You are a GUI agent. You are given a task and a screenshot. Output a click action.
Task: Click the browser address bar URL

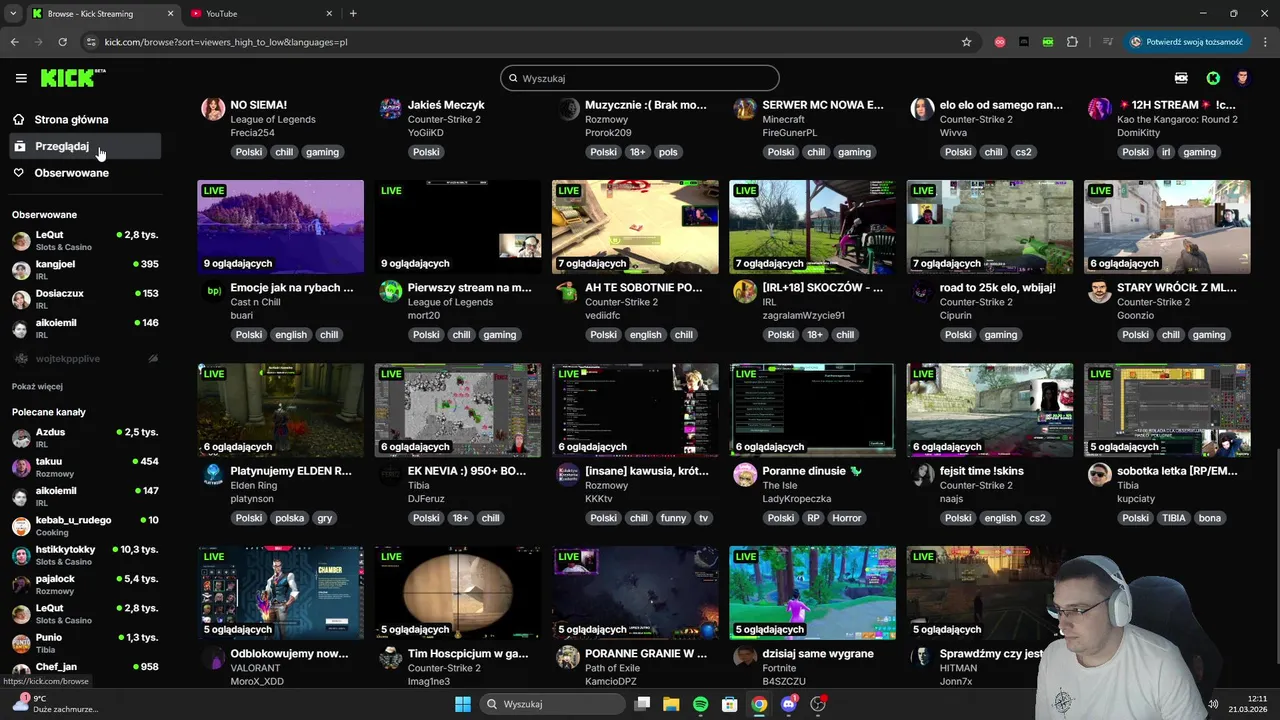[x=226, y=42]
